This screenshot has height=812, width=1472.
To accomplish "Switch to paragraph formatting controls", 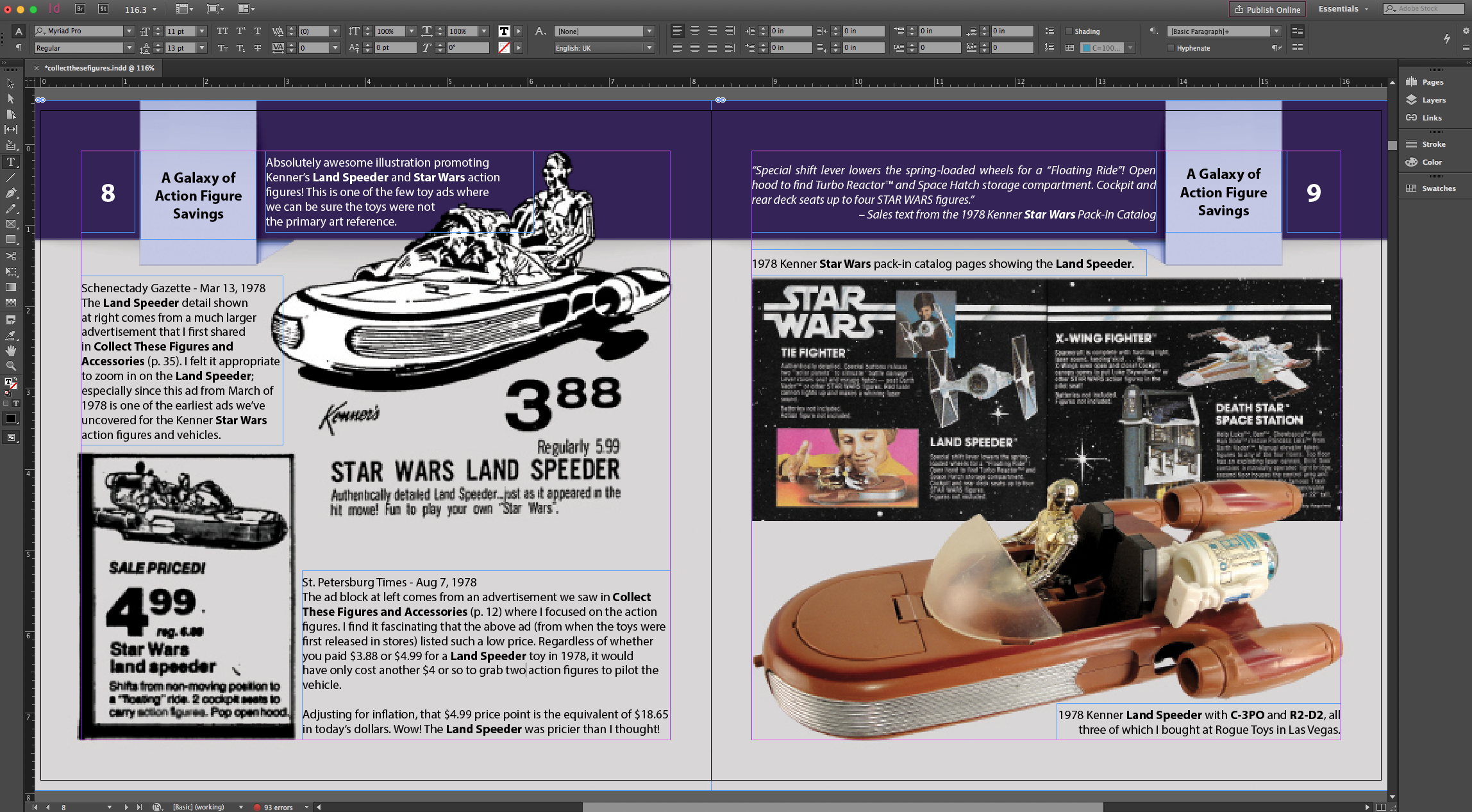I will point(19,47).
